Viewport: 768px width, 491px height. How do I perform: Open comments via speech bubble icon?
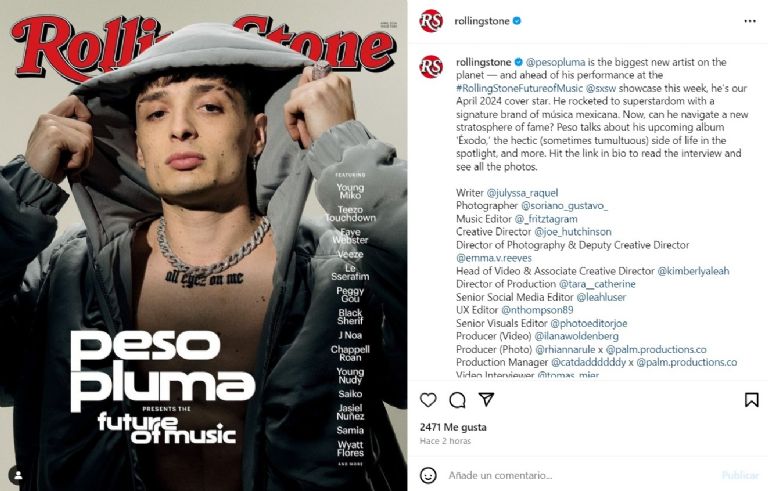coord(457,400)
